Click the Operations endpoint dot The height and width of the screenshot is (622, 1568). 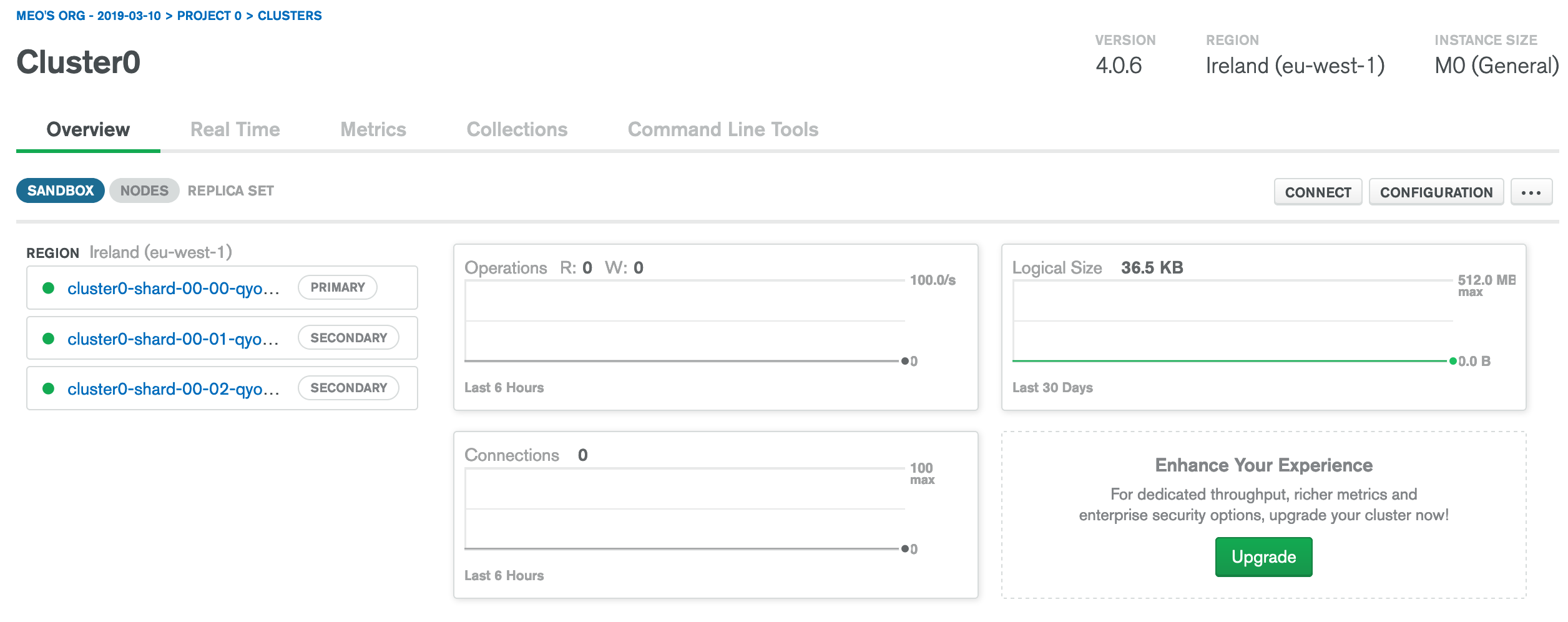(904, 361)
